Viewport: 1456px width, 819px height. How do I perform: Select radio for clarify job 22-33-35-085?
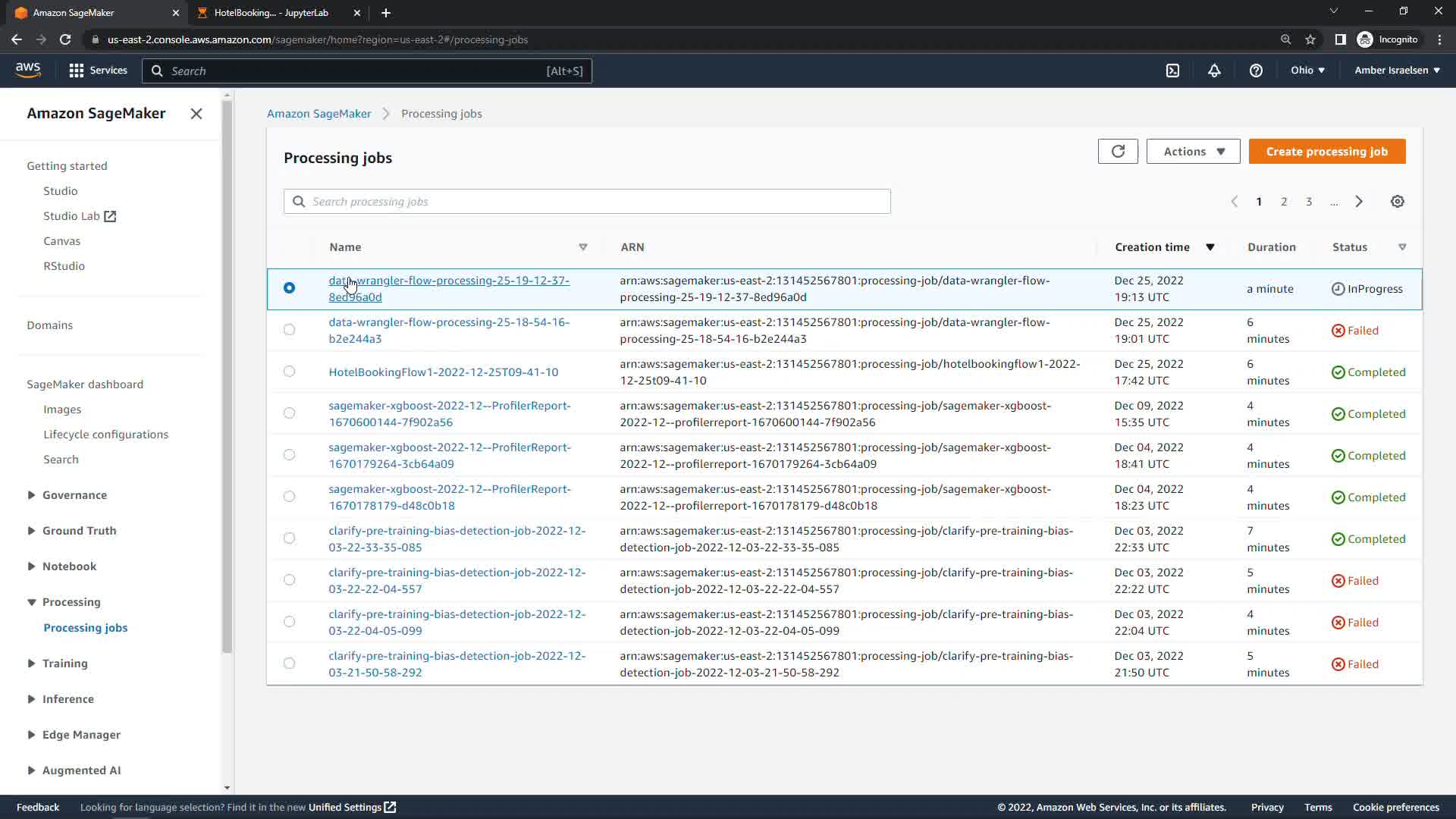(289, 538)
